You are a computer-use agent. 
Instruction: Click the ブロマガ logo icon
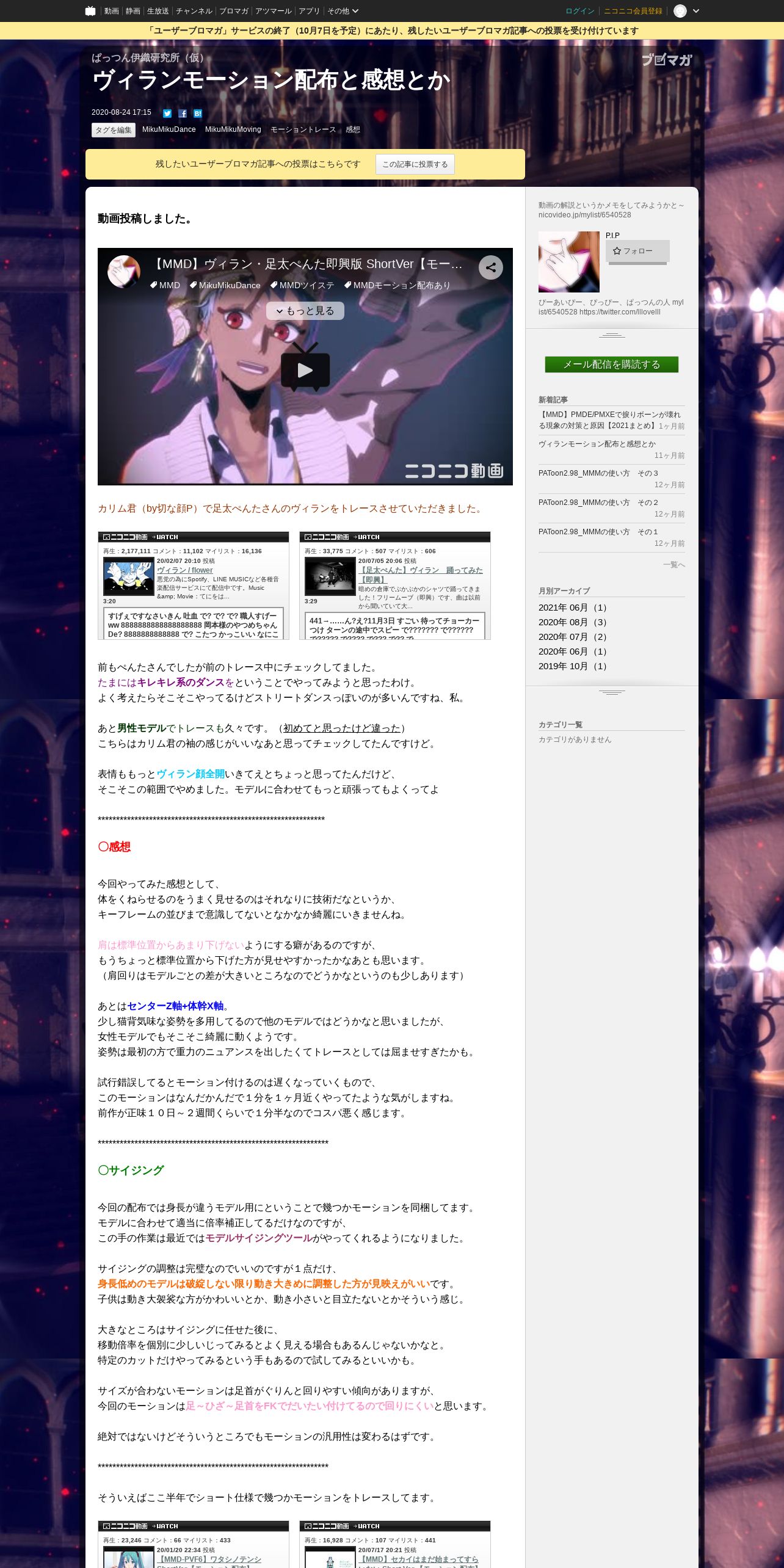pyautogui.click(x=667, y=60)
